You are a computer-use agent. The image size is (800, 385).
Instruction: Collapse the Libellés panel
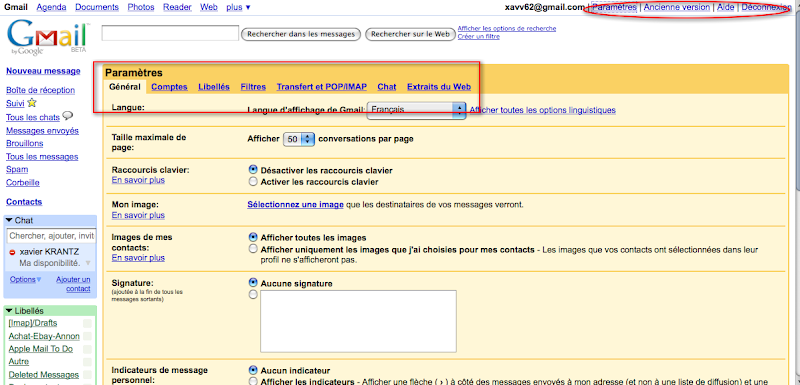pos(9,311)
